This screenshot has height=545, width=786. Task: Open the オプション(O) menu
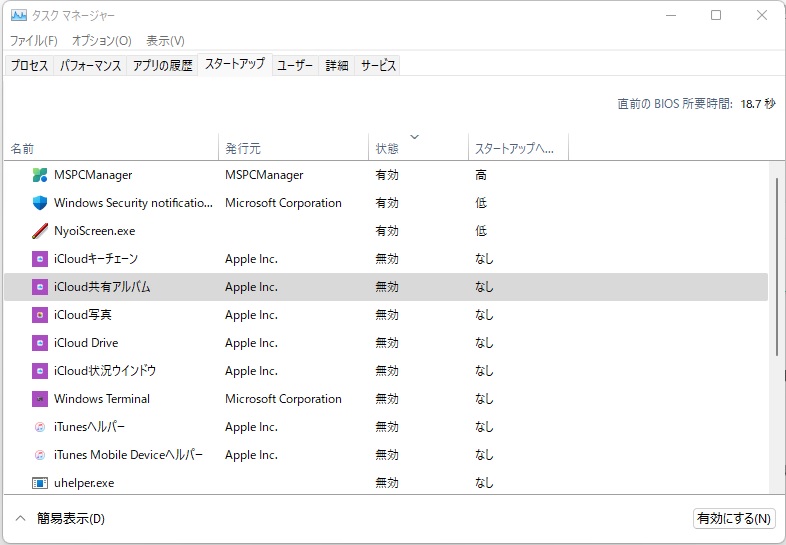(102, 41)
